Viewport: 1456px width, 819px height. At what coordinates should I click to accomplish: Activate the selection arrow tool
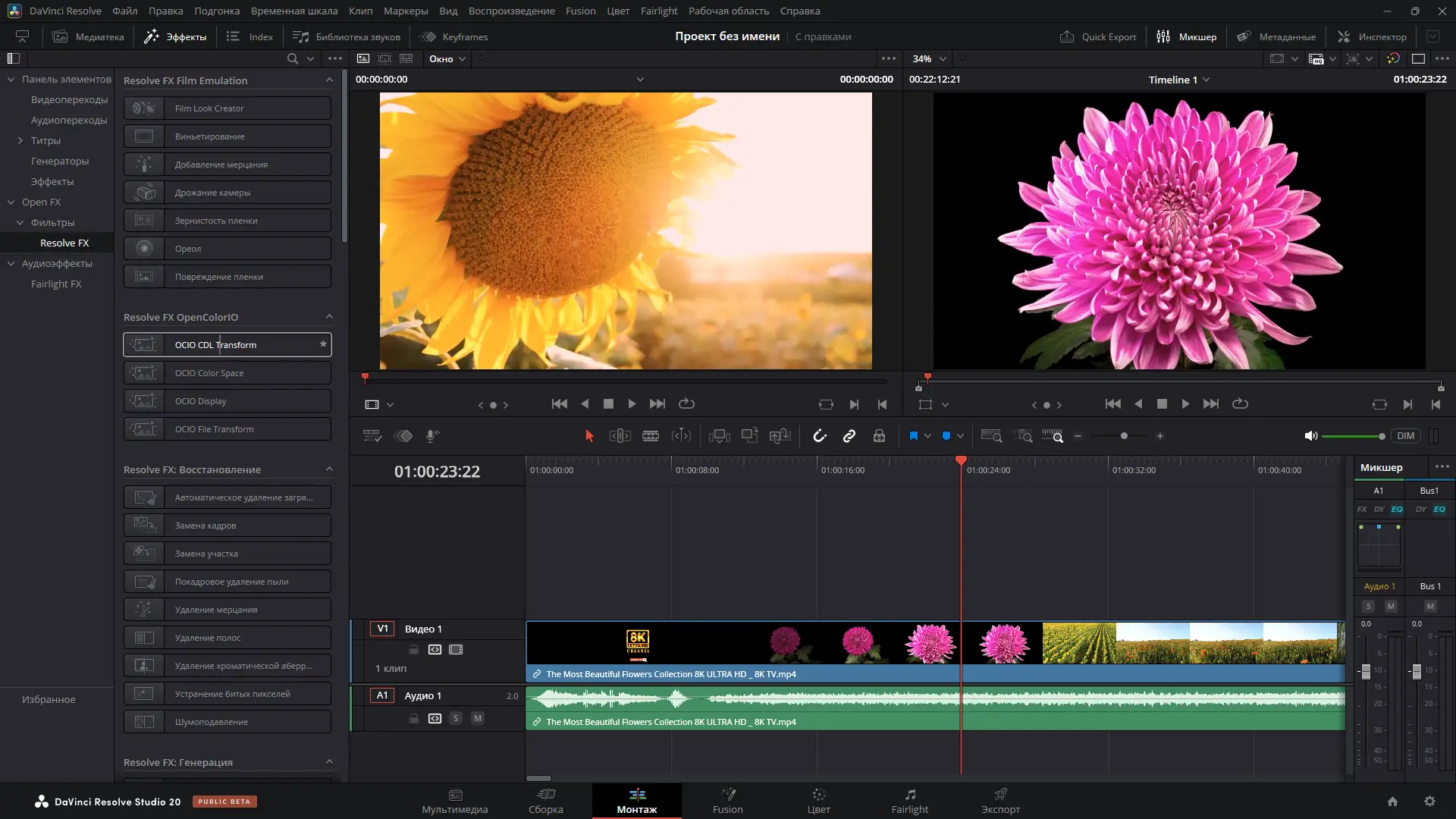[589, 436]
